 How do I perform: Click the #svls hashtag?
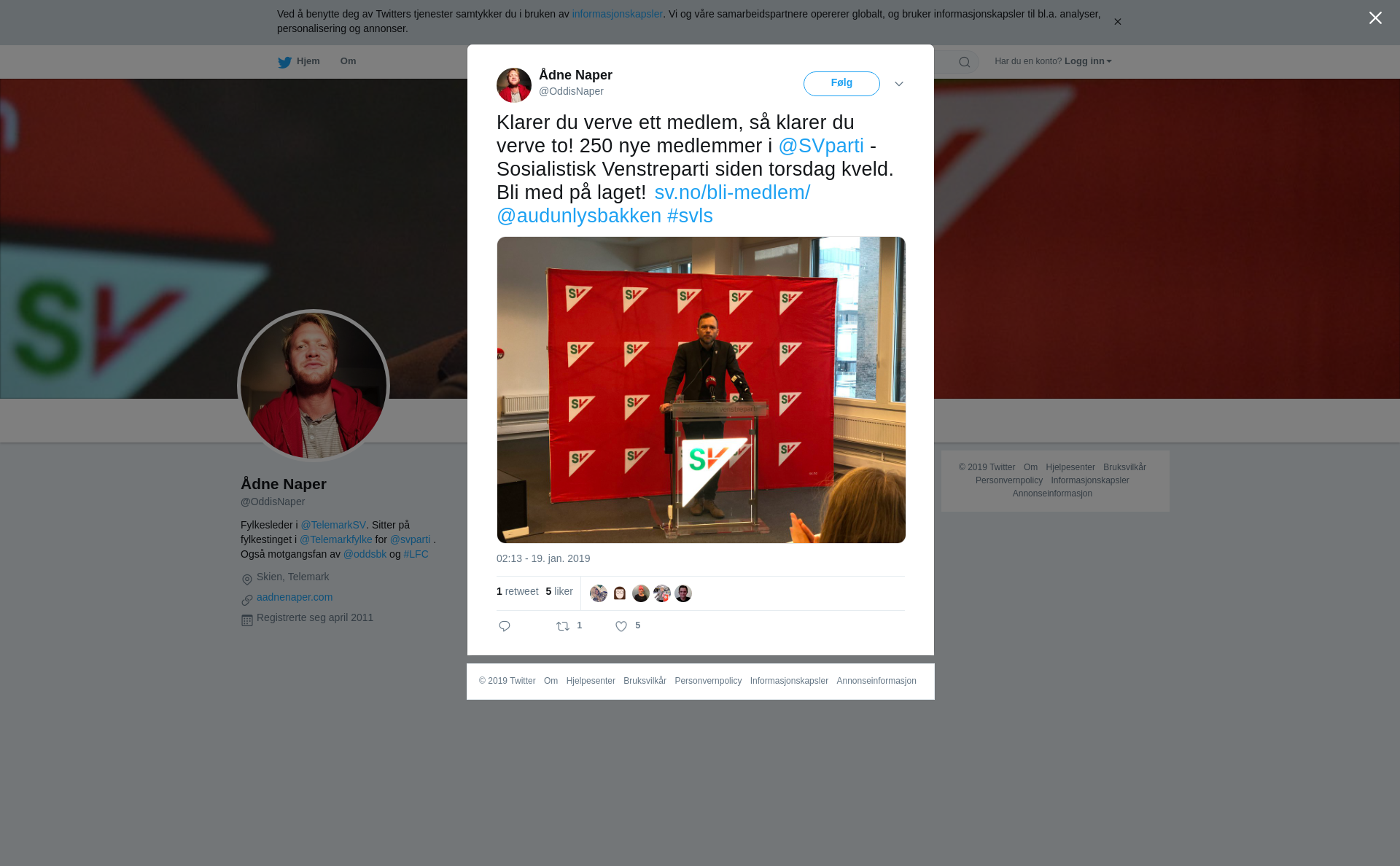[690, 216]
